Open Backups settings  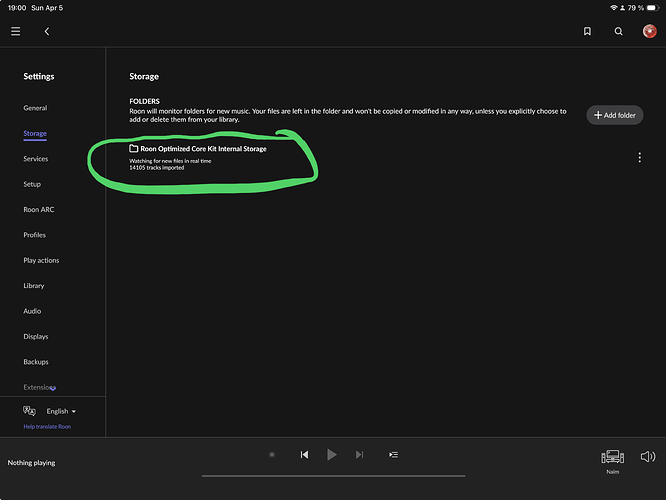[x=36, y=362]
